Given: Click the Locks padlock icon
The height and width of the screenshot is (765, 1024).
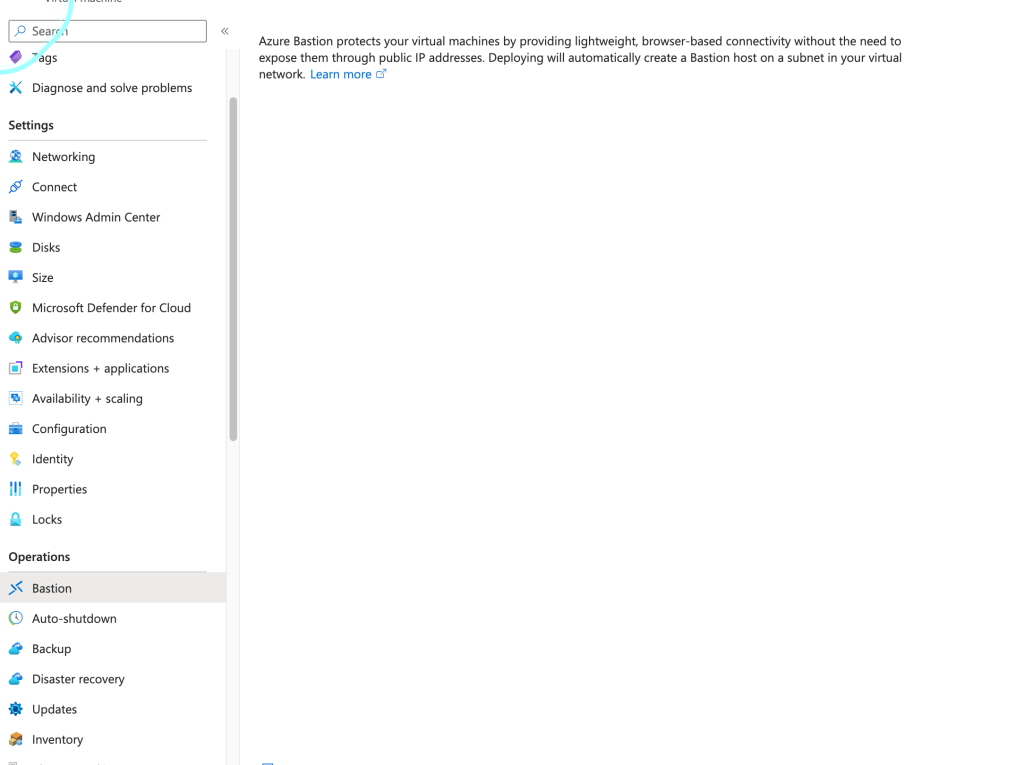Looking at the screenshot, I should click(x=16, y=519).
